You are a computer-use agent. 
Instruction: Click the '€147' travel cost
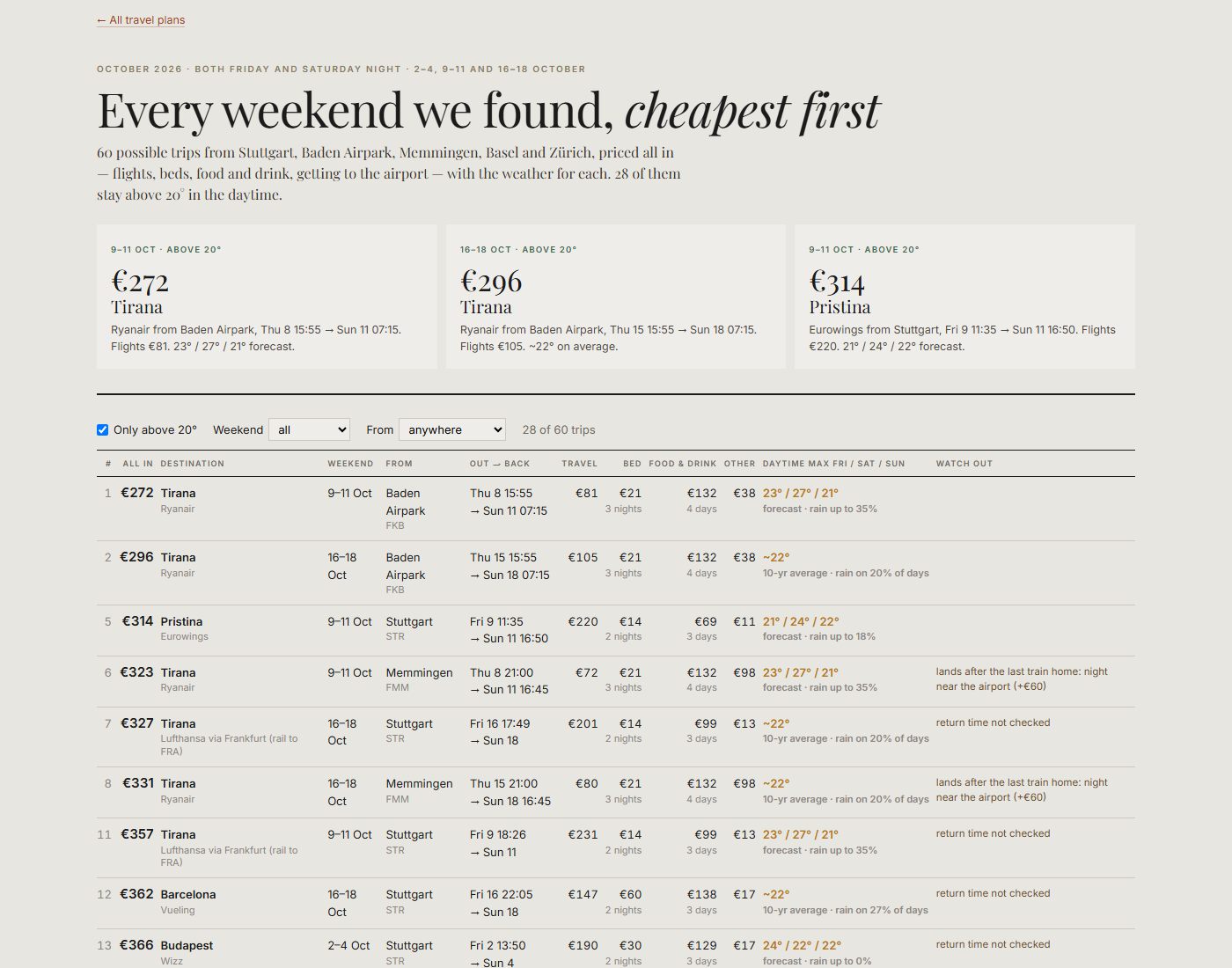583,894
